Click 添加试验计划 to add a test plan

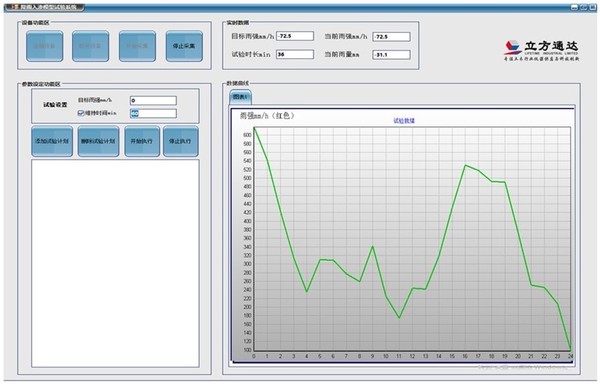[52, 141]
